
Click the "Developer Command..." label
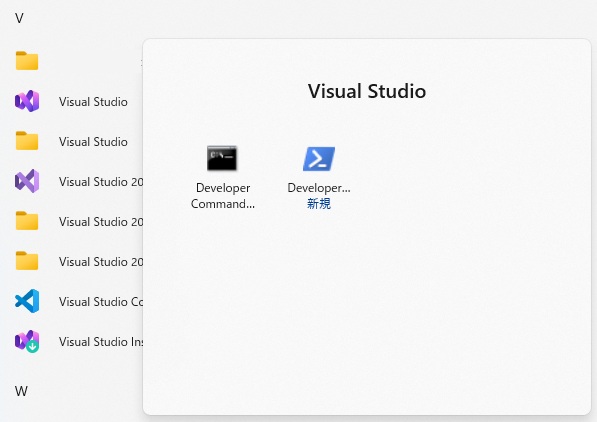pos(223,196)
